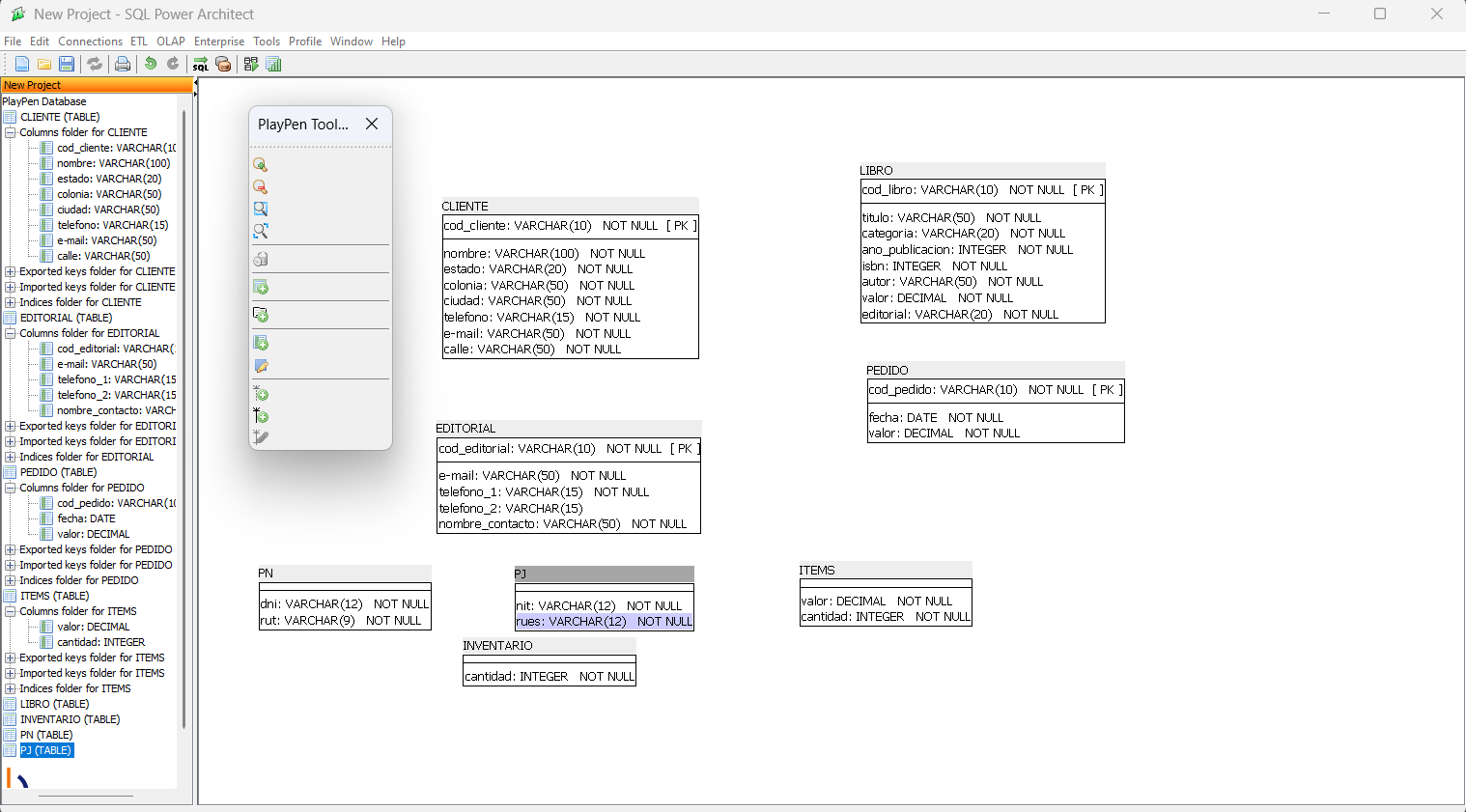This screenshot has height=812, width=1466.
Task: Reset zoom with the magnifier-on-page icon
Action: click(260, 209)
